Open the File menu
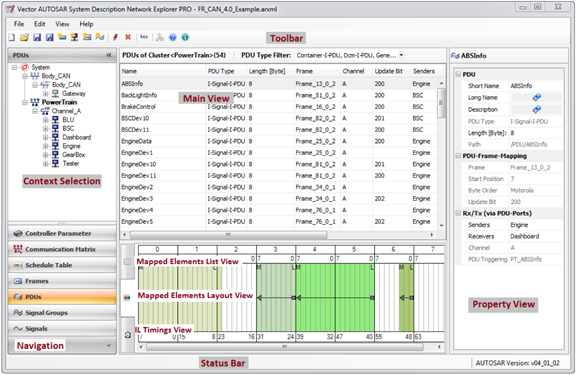This screenshot has width=576, height=375. 19,24
